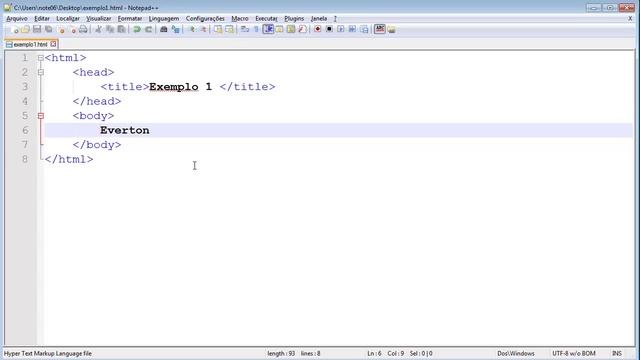Image resolution: width=640 pixels, height=360 pixels.
Task: Collapse the red body fold marker on line 5
Action: click(41, 116)
